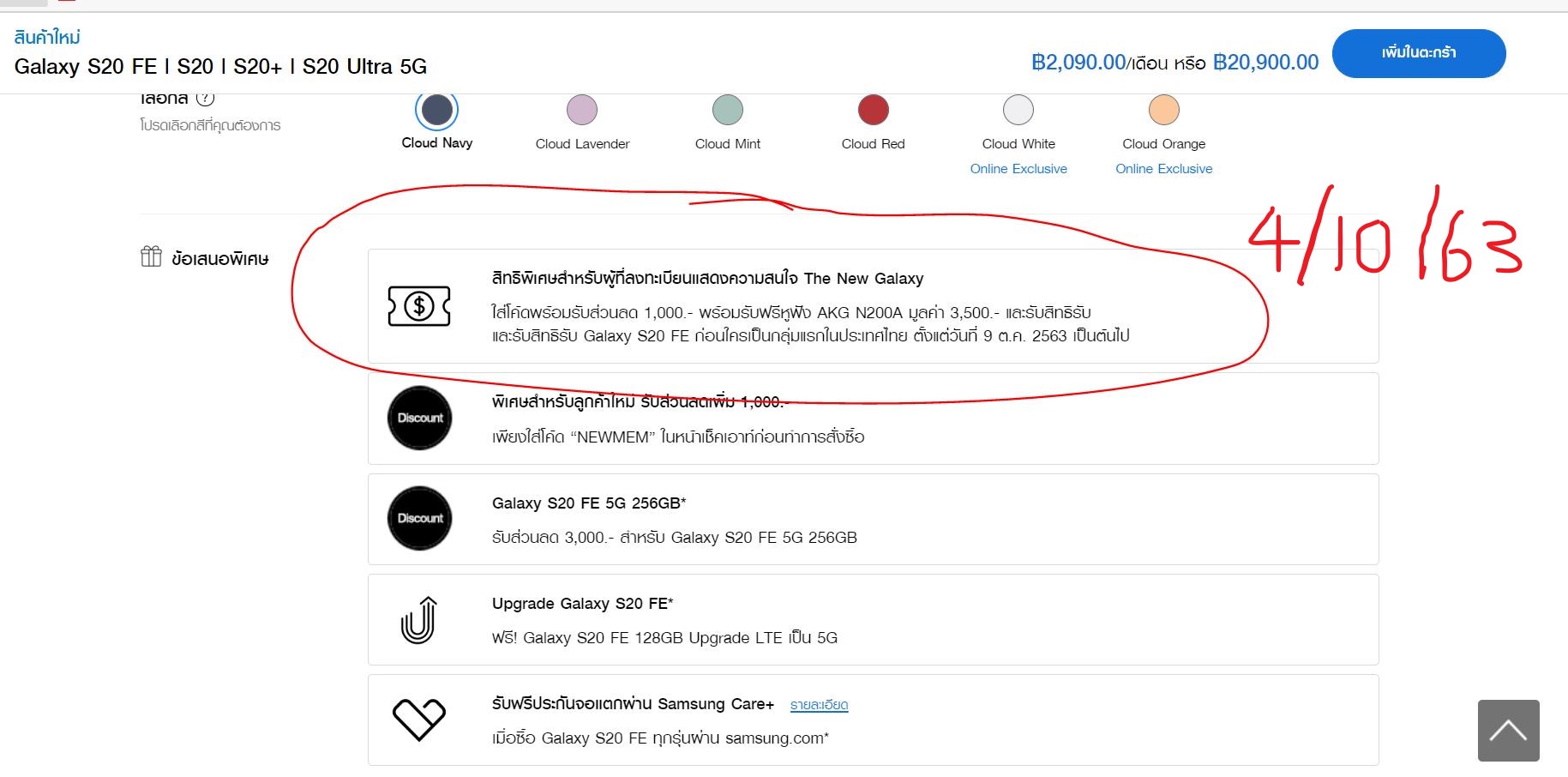This screenshot has height=777, width=1568.
Task: Click the Cloud Mint label
Action: 728,144
